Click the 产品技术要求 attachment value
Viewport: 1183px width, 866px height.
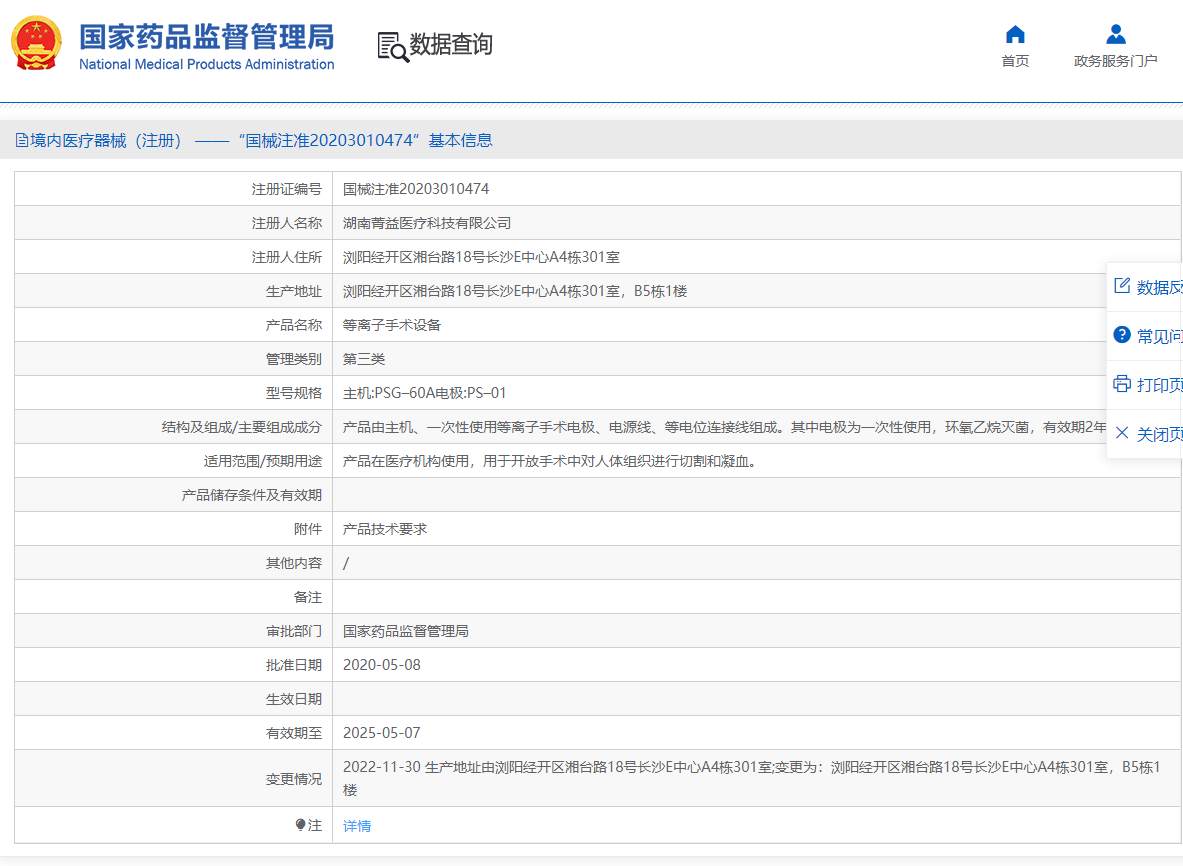pyautogui.click(x=385, y=529)
